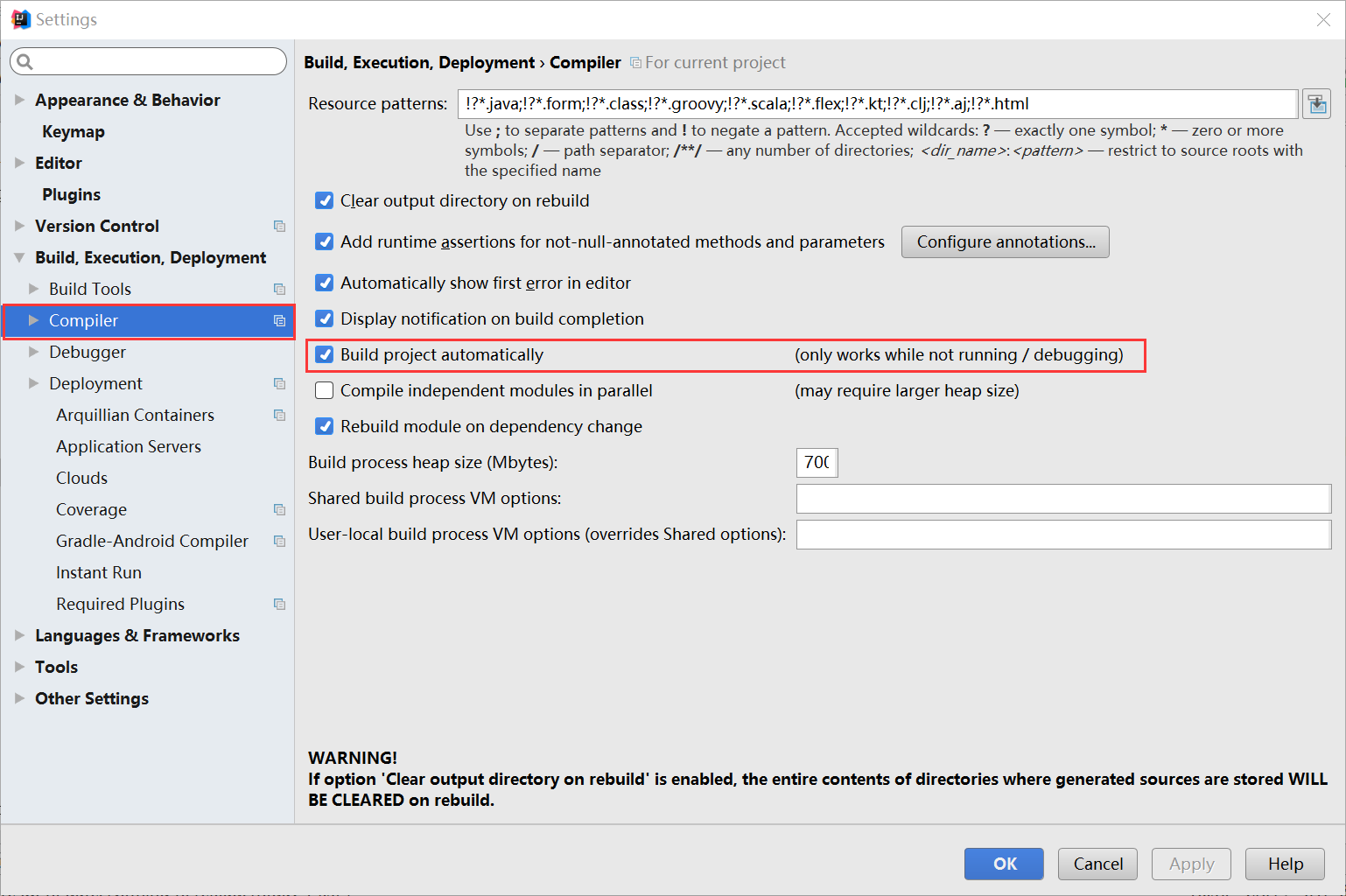Expand the Compiler node arrow
1346x896 pixels.
(x=33, y=320)
